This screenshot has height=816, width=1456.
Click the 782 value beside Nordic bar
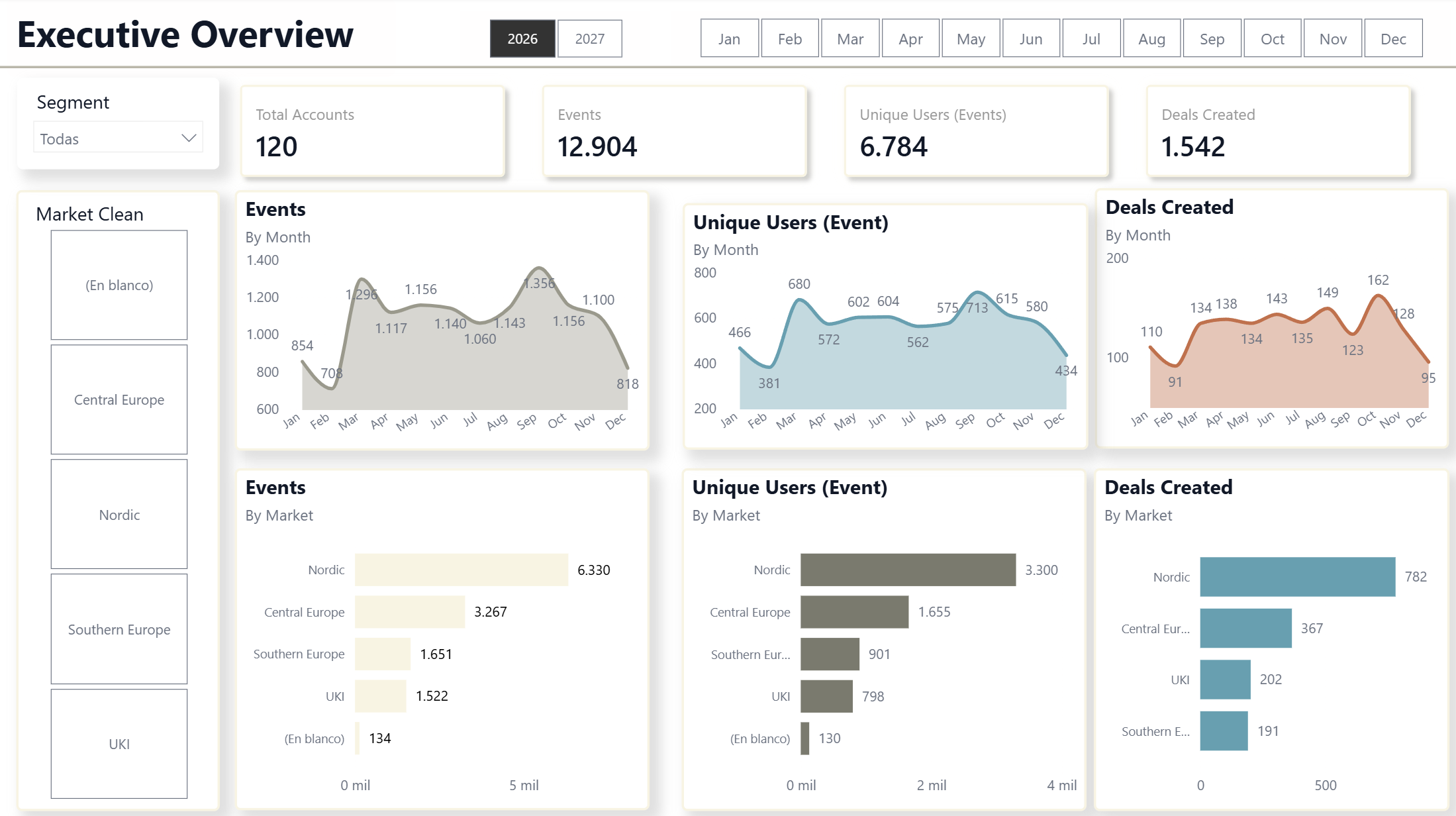(1416, 576)
